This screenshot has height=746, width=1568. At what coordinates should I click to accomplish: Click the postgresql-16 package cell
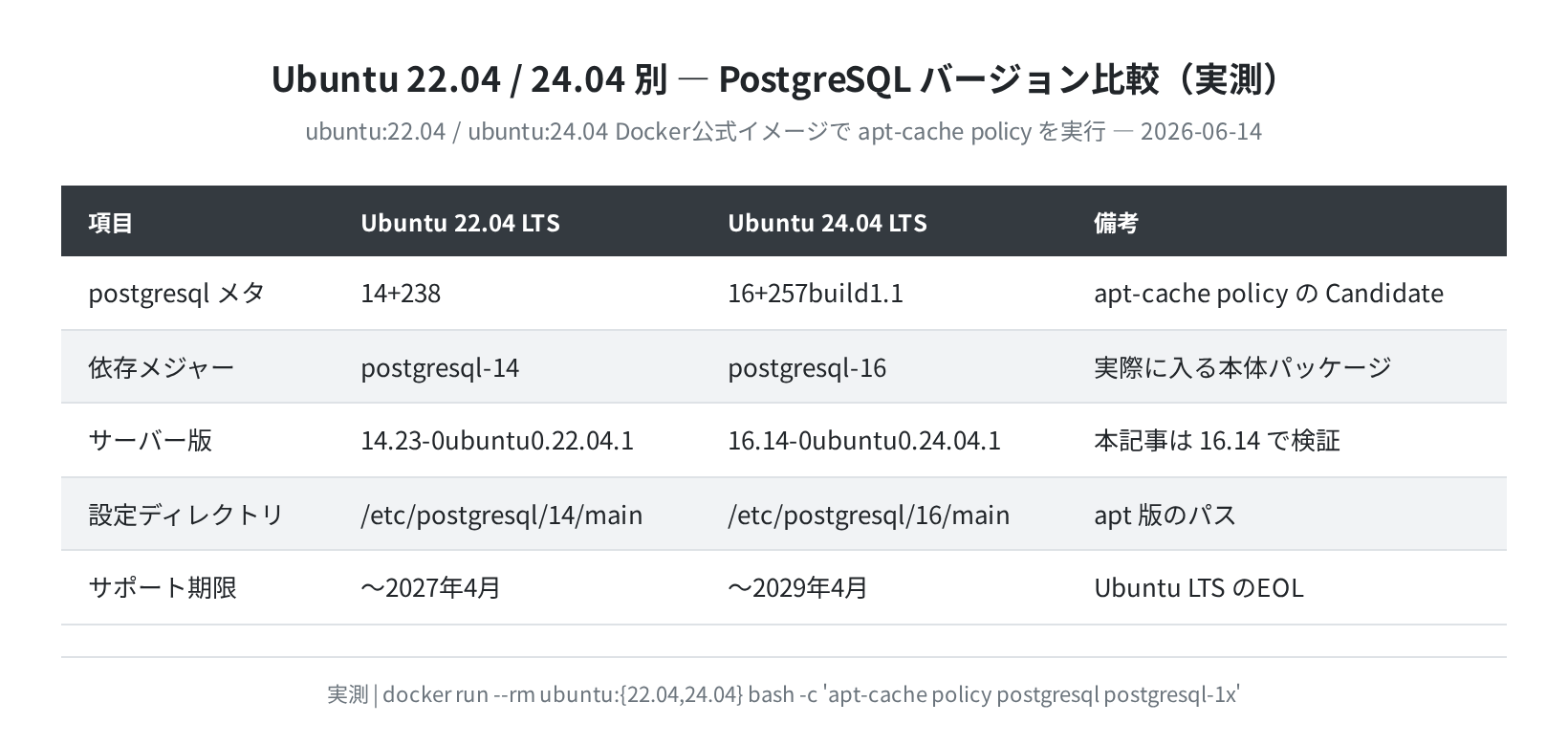[x=807, y=367]
